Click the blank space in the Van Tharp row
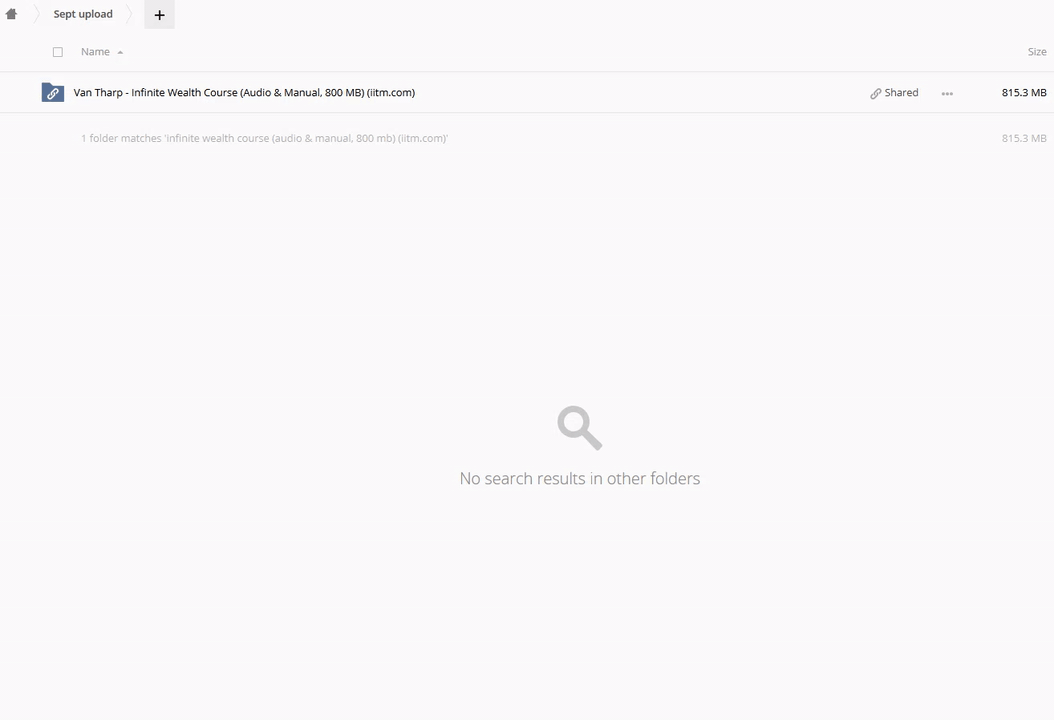Viewport: 1054px width, 720px height. 640,92
